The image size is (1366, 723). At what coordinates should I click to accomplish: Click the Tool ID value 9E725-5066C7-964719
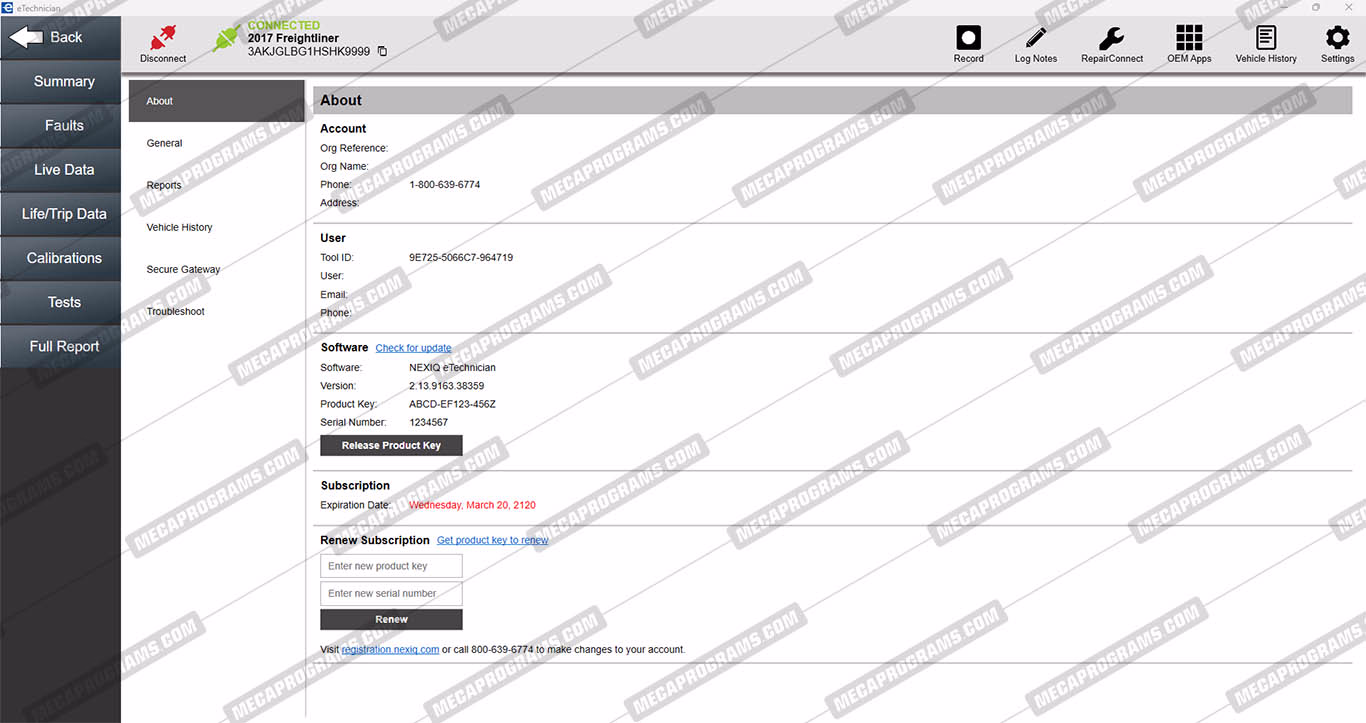[461, 257]
